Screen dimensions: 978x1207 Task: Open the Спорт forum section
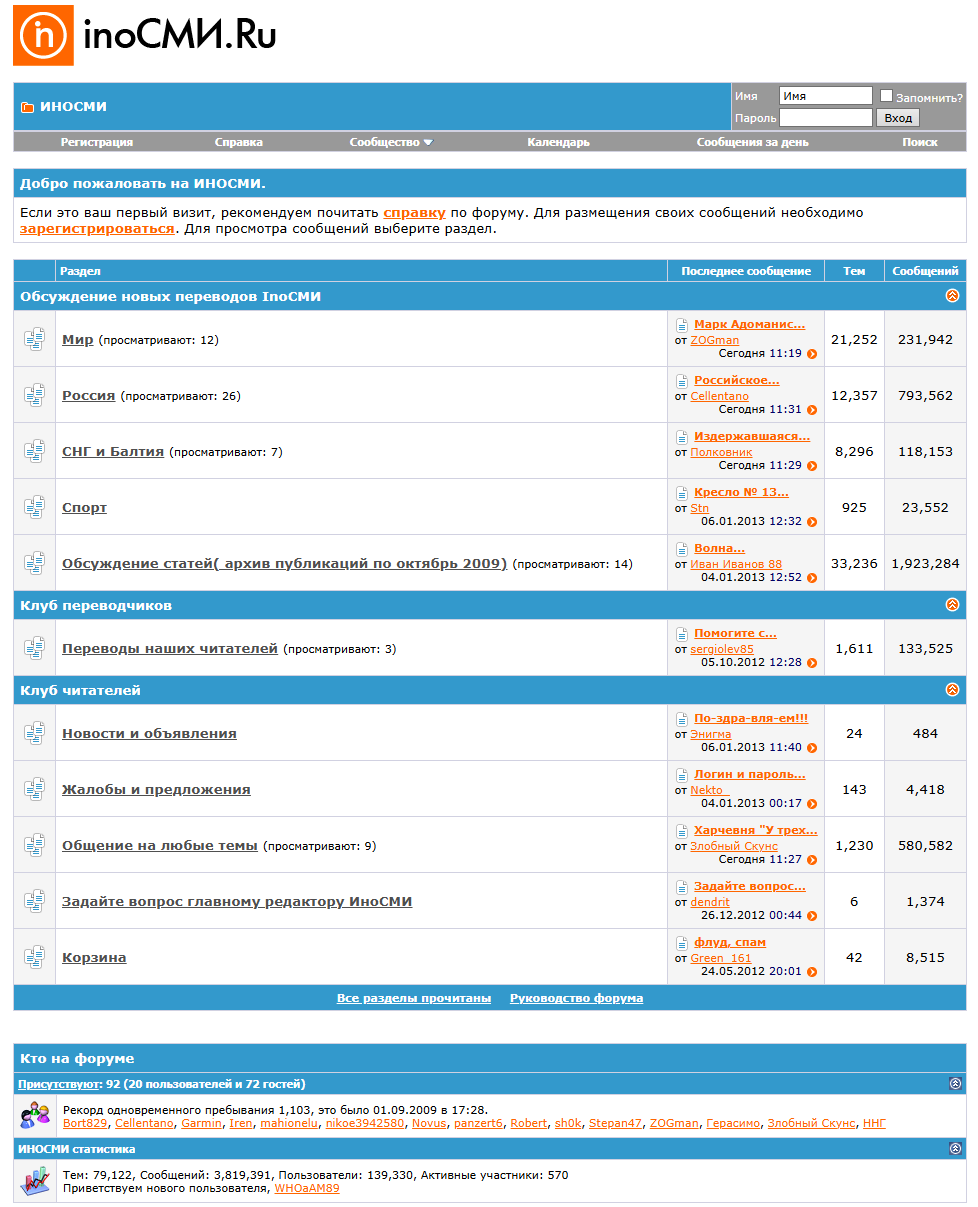84,508
